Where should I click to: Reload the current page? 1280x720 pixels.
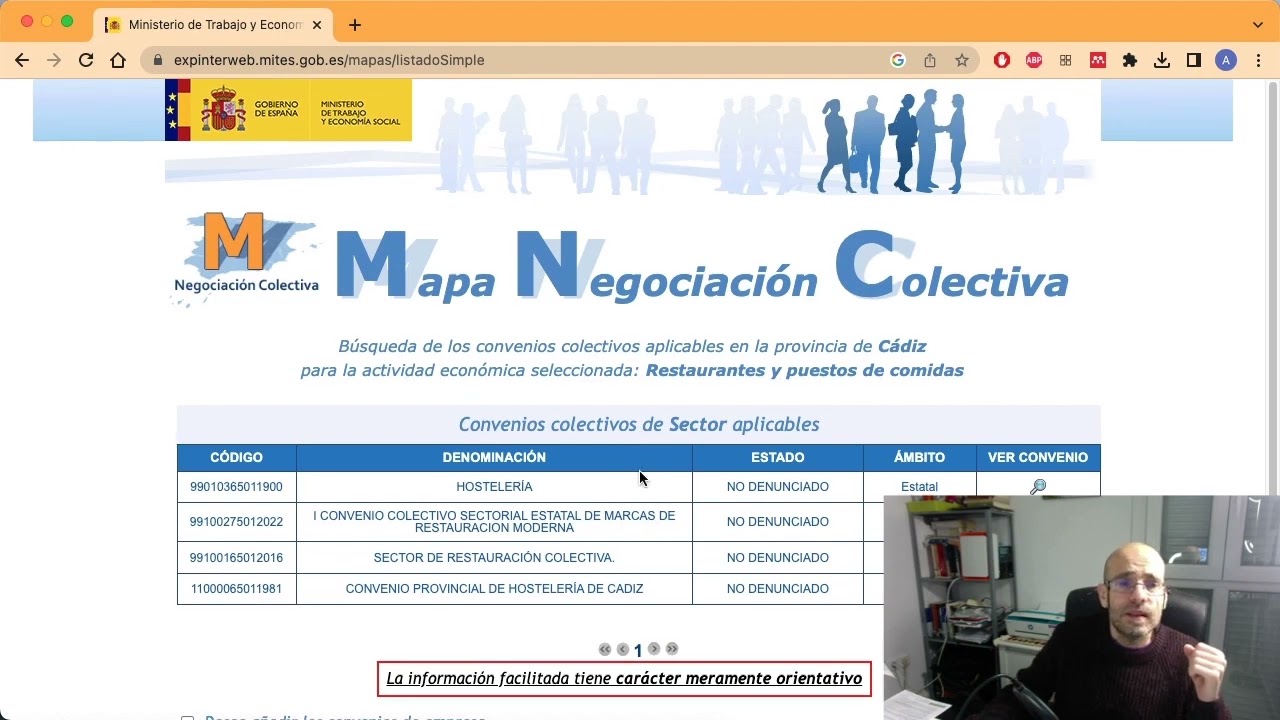point(86,60)
